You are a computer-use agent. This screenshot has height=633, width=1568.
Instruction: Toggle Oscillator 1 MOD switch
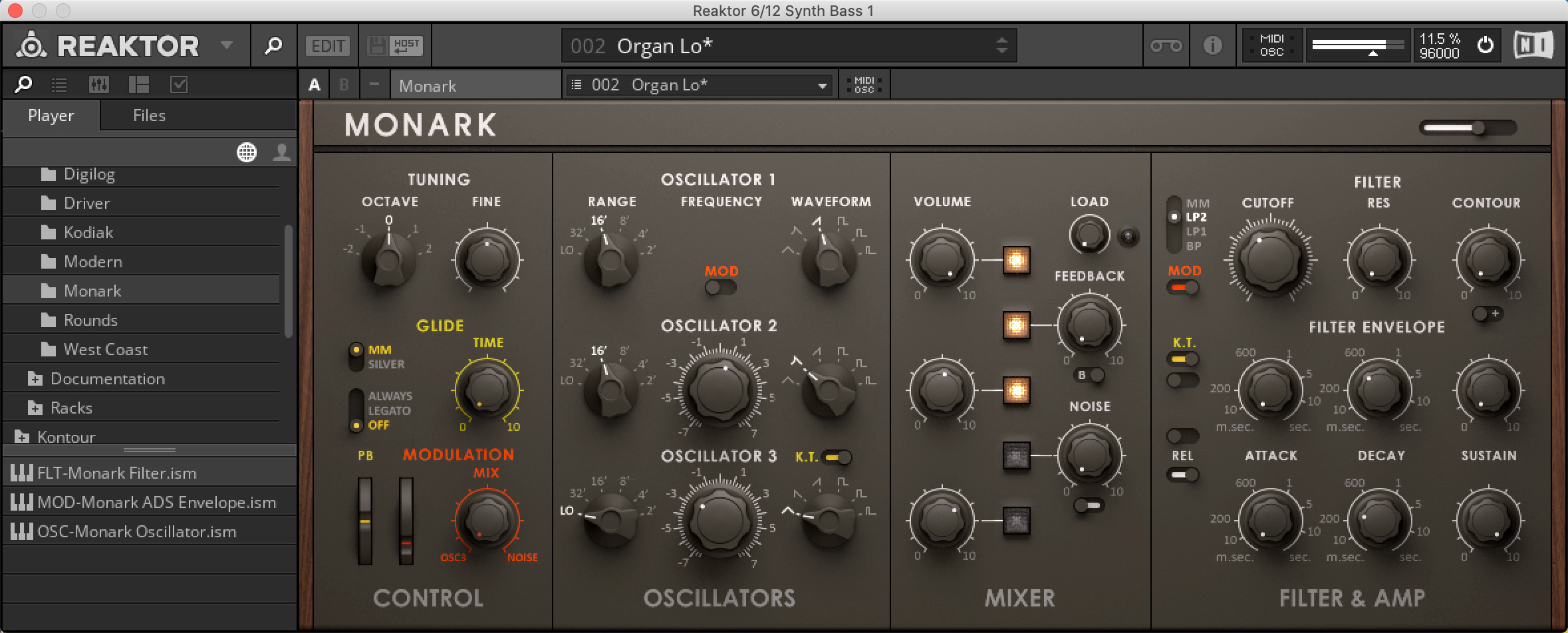(x=721, y=287)
